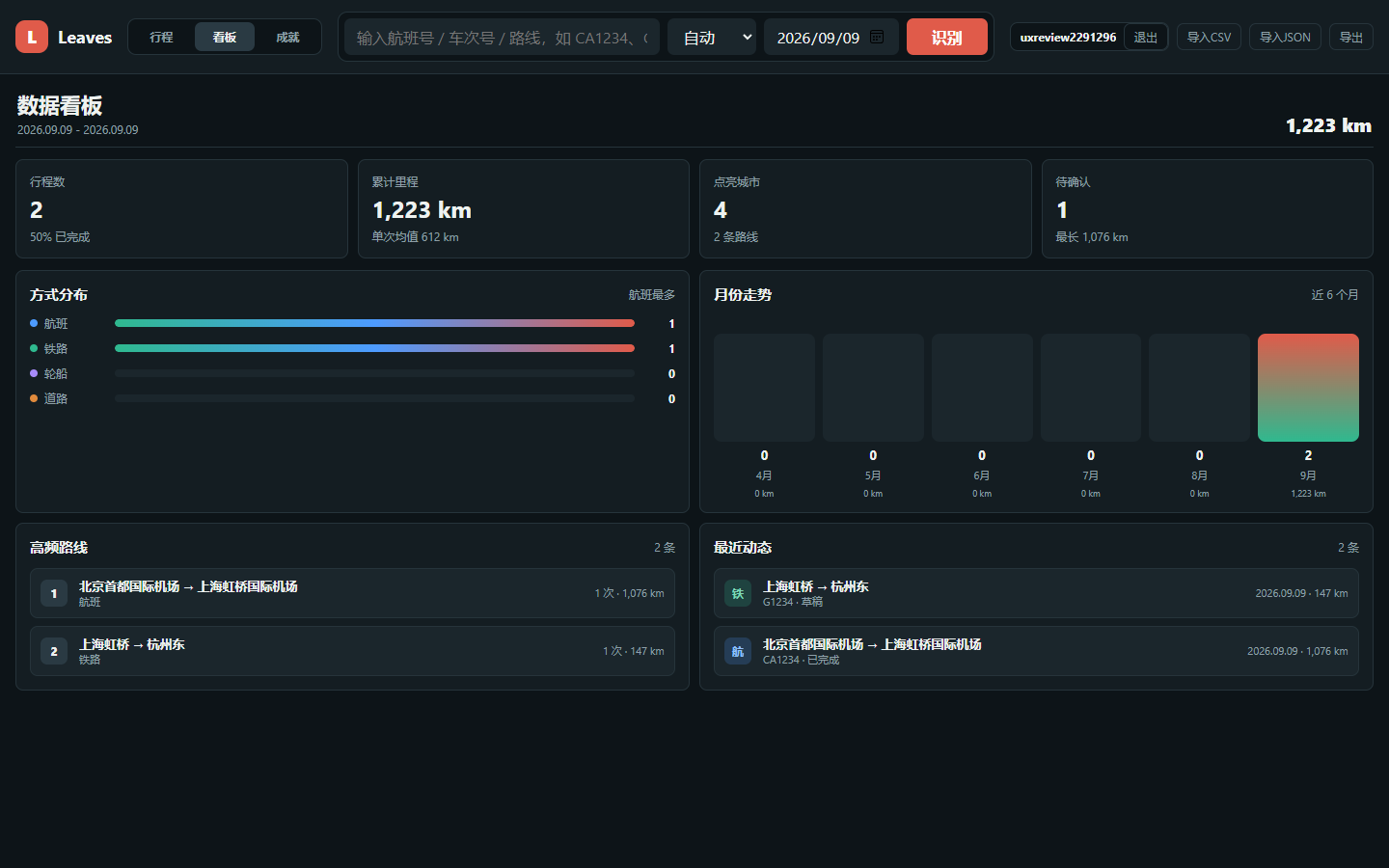Click the 航班最多 label in 方式分布
The width and height of the screenshot is (1389, 868).
click(652, 295)
